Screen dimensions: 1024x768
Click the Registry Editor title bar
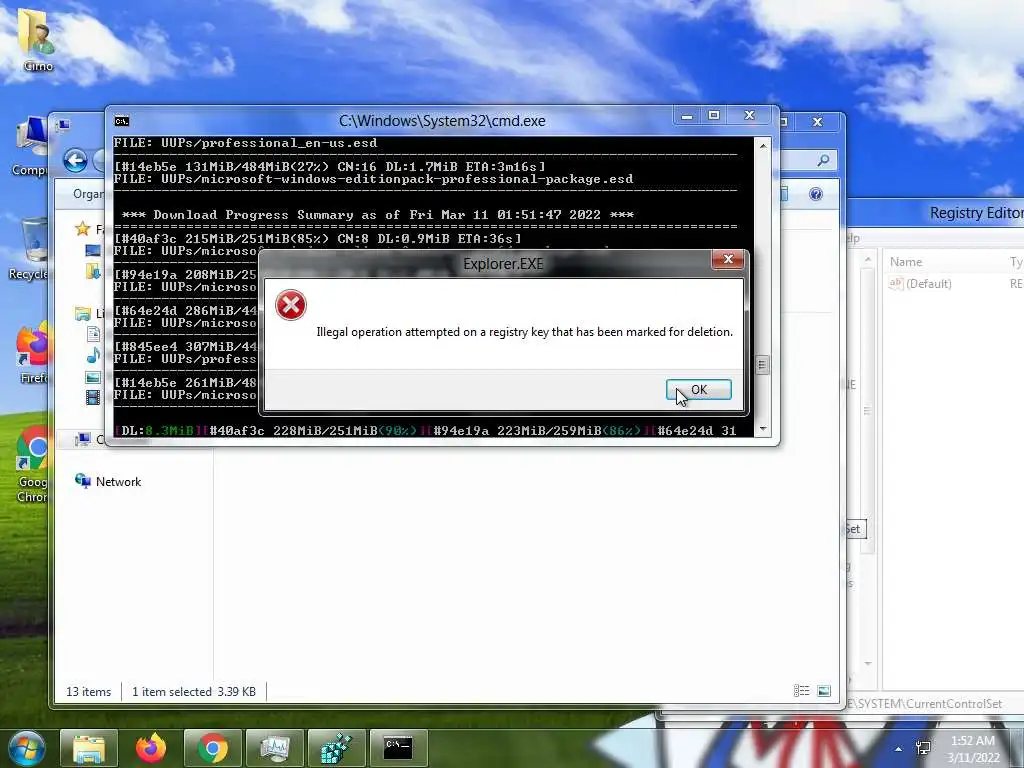(x=935, y=213)
